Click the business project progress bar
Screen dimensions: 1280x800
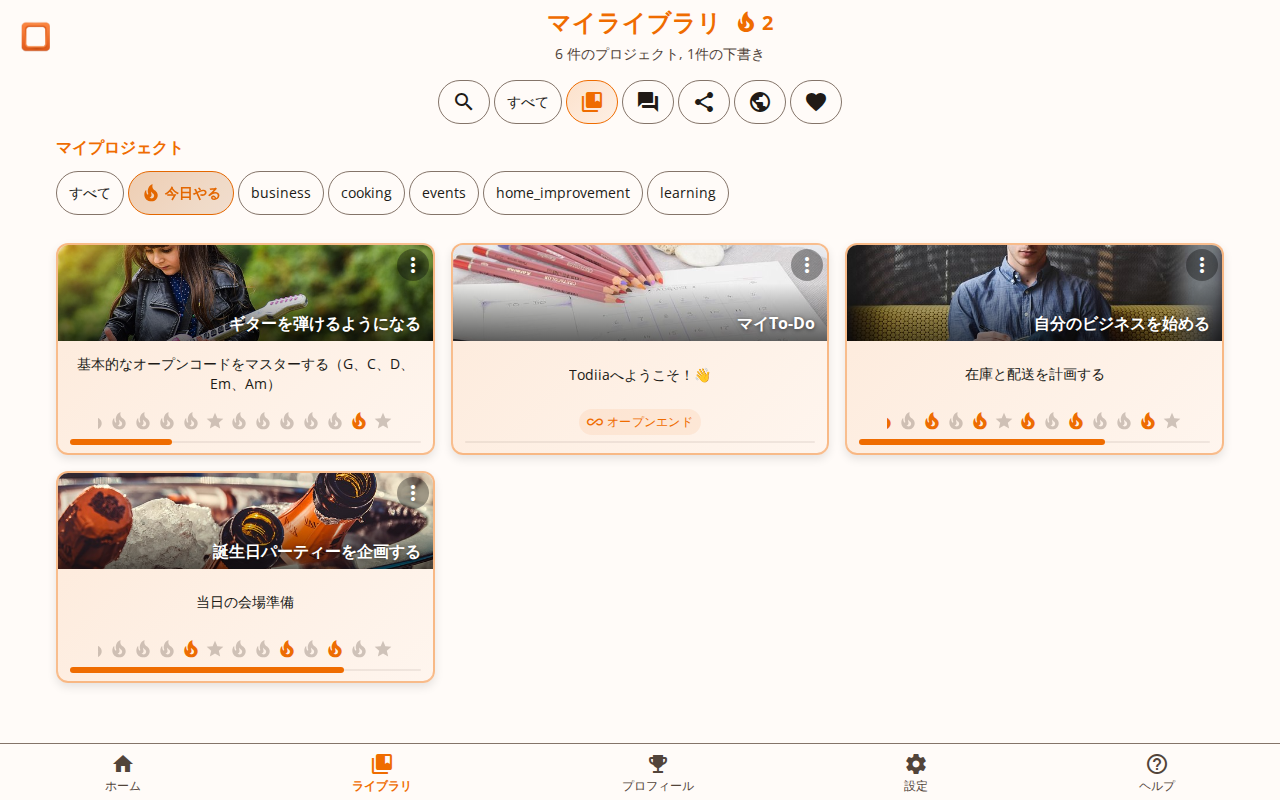coord(1035,442)
